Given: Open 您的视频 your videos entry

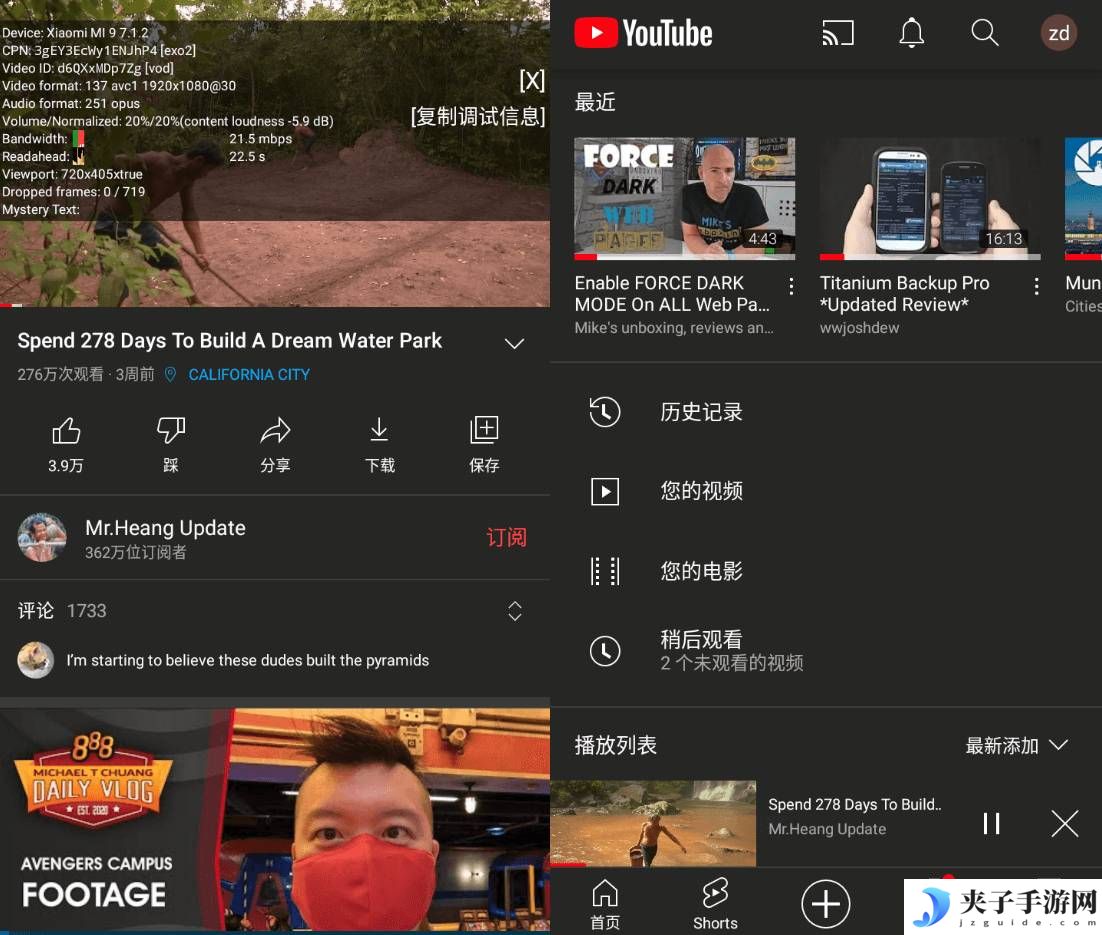Looking at the screenshot, I should (826, 491).
